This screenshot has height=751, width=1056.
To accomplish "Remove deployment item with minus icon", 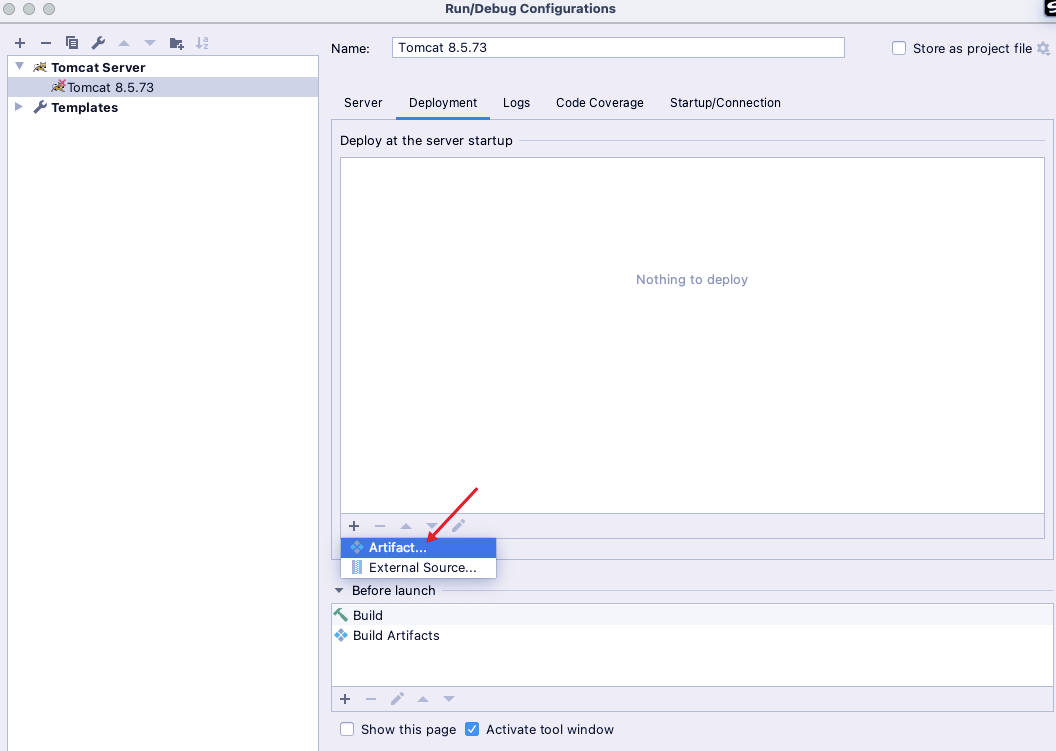I will [x=380, y=526].
